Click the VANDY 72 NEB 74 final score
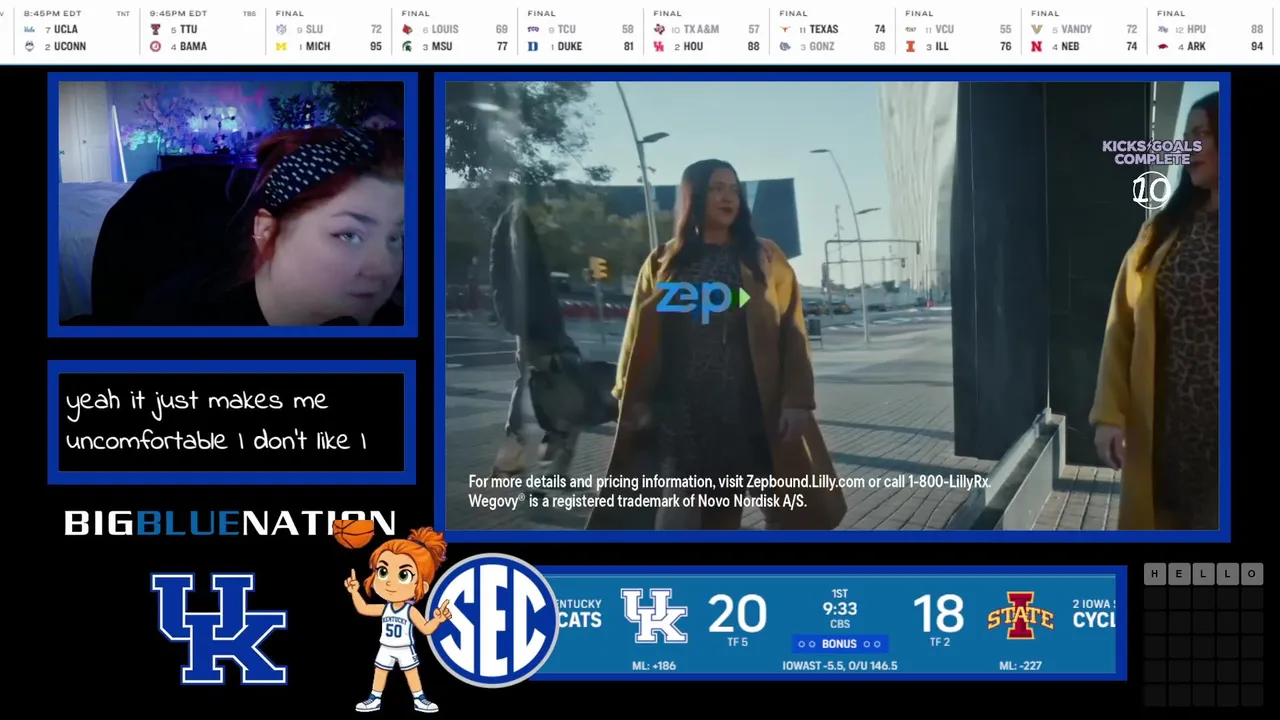The width and height of the screenshot is (1280, 720). pyautogui.click(x=1085, y=31)
